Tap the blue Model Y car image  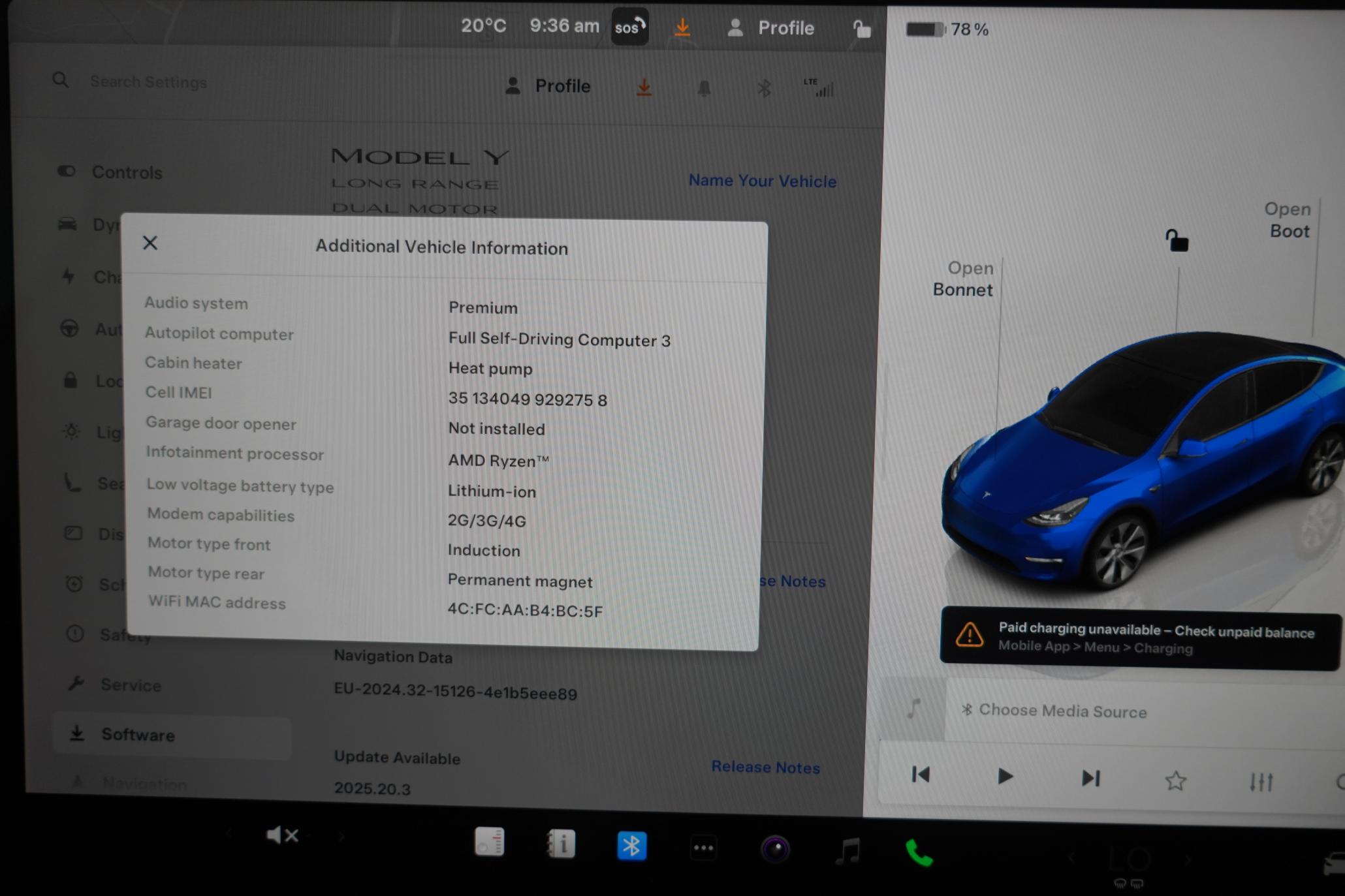click(x=1143, y=460)
